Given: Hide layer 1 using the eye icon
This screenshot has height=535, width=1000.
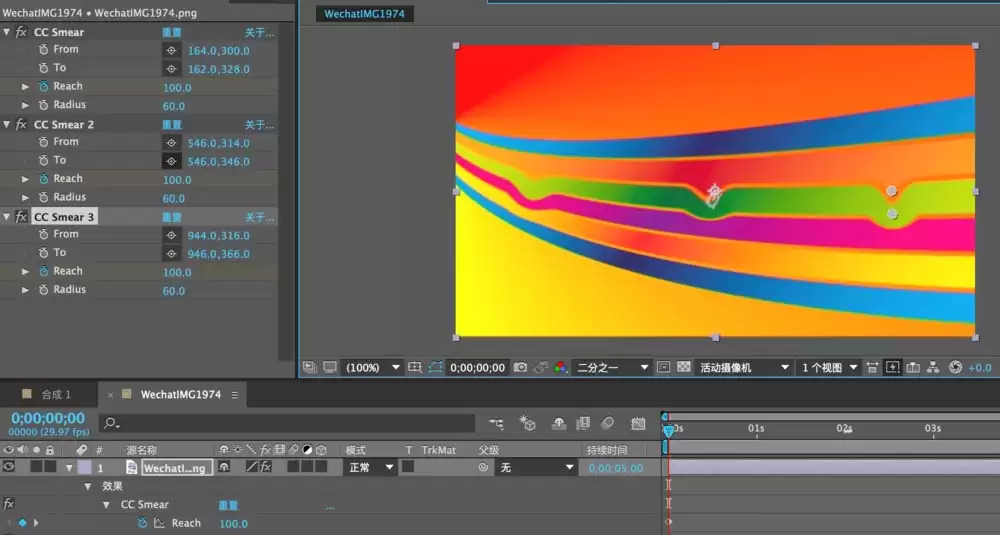Looking at the screenshot, I should 8,467.
